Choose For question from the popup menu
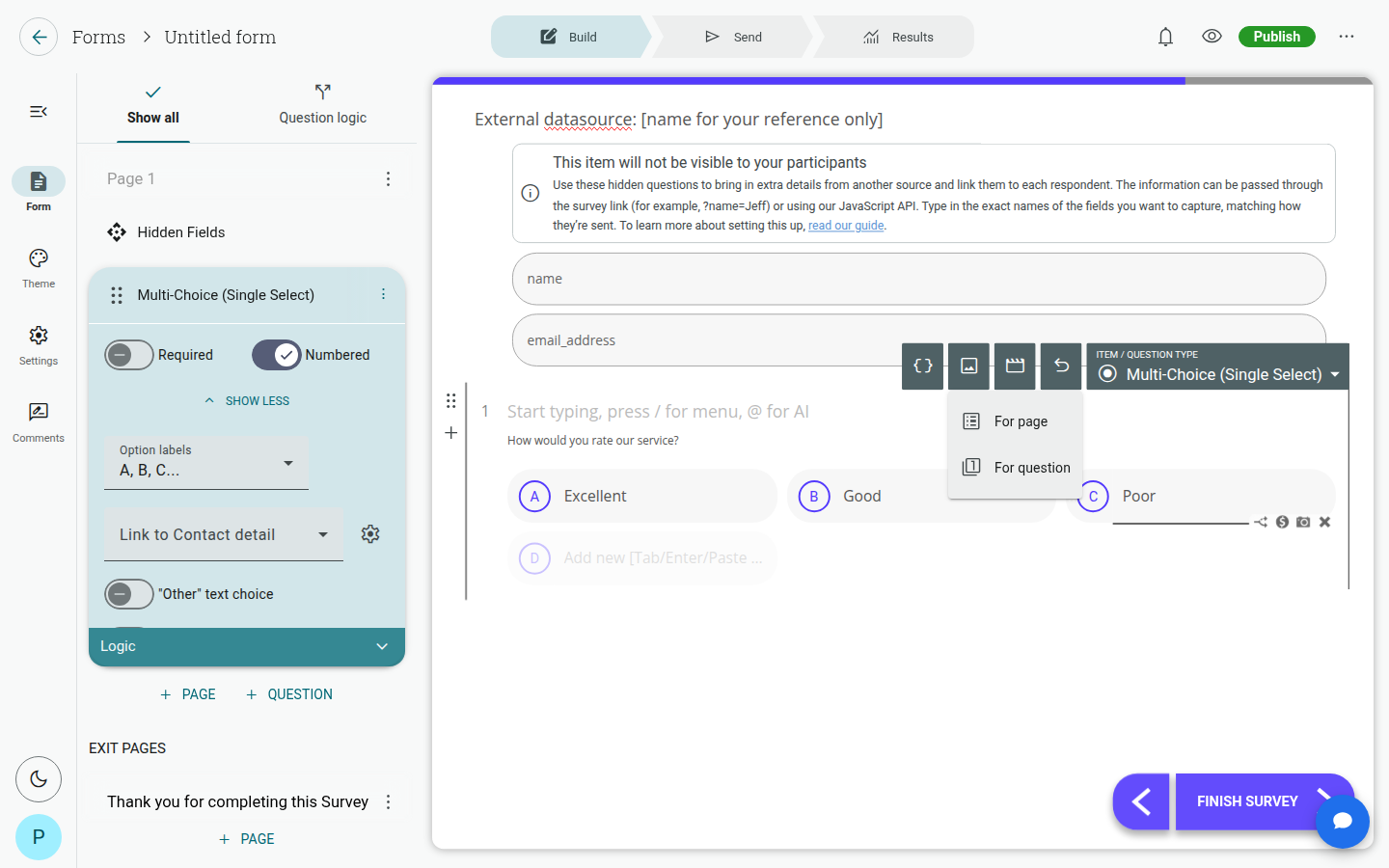This screenshot has height=868, width=1389. (1015, 468)
